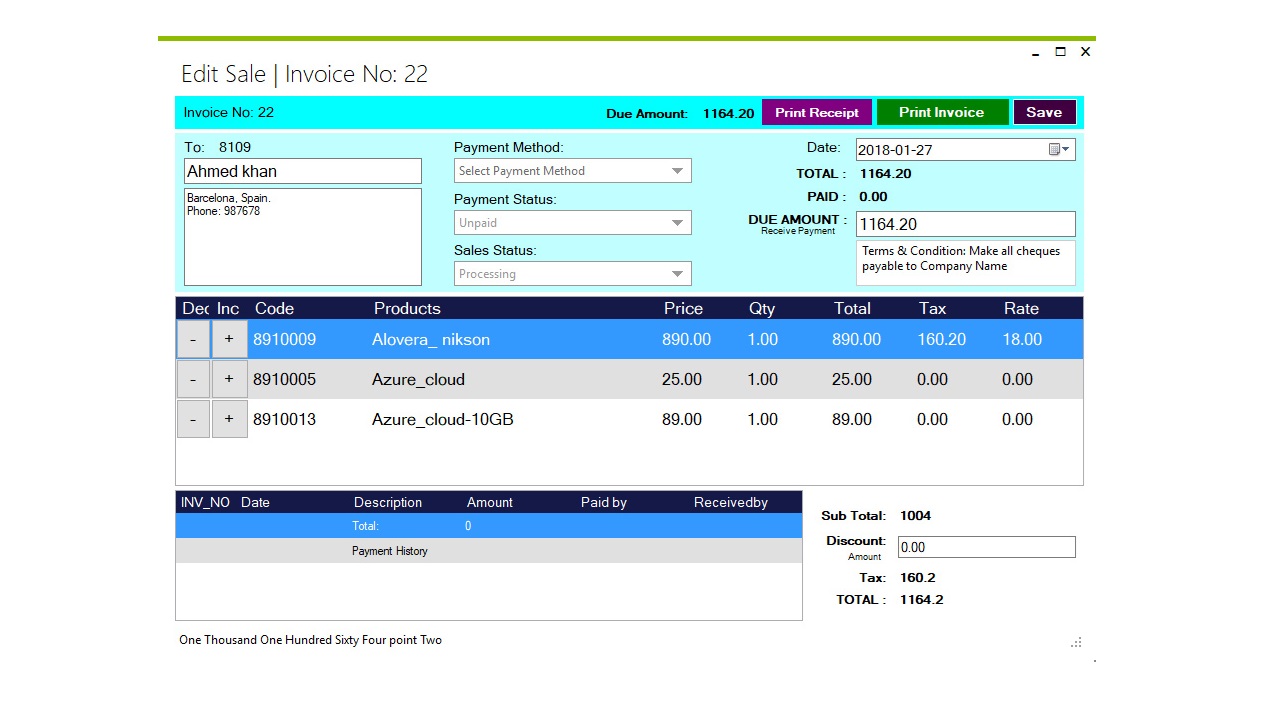1280x720 pixels.
Task: Click the plus button on the Azure_cloud-10GB row
Action: click(x=229, y=419)
